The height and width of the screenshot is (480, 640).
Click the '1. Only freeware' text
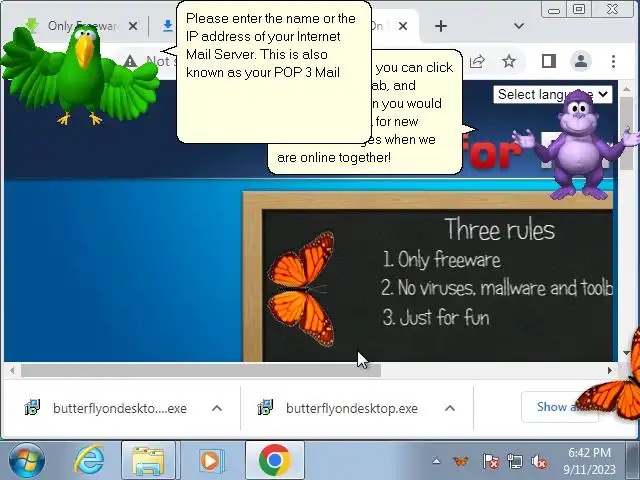[x=442, y=259]
